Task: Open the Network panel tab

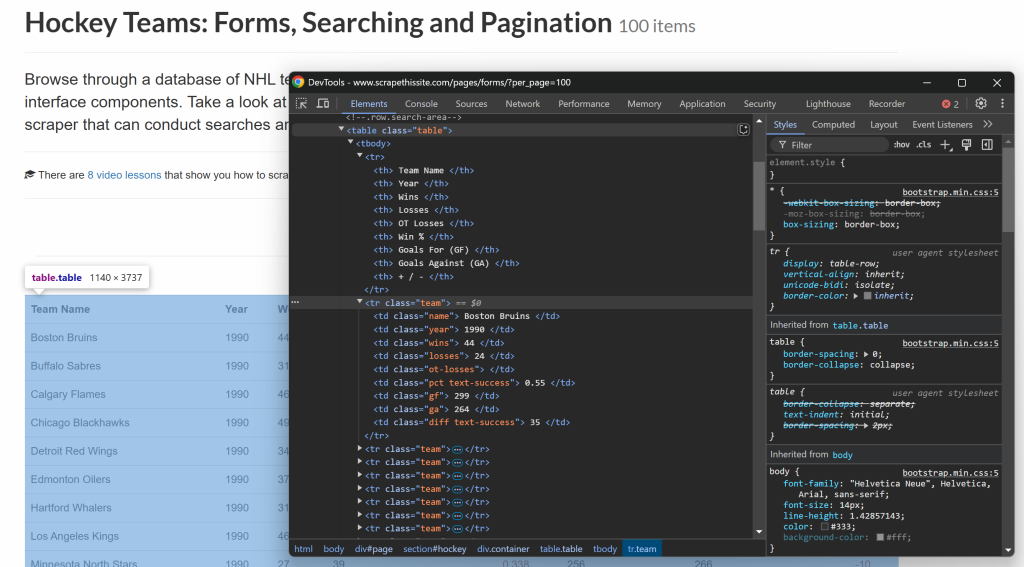Action: [x=522, y=104]
